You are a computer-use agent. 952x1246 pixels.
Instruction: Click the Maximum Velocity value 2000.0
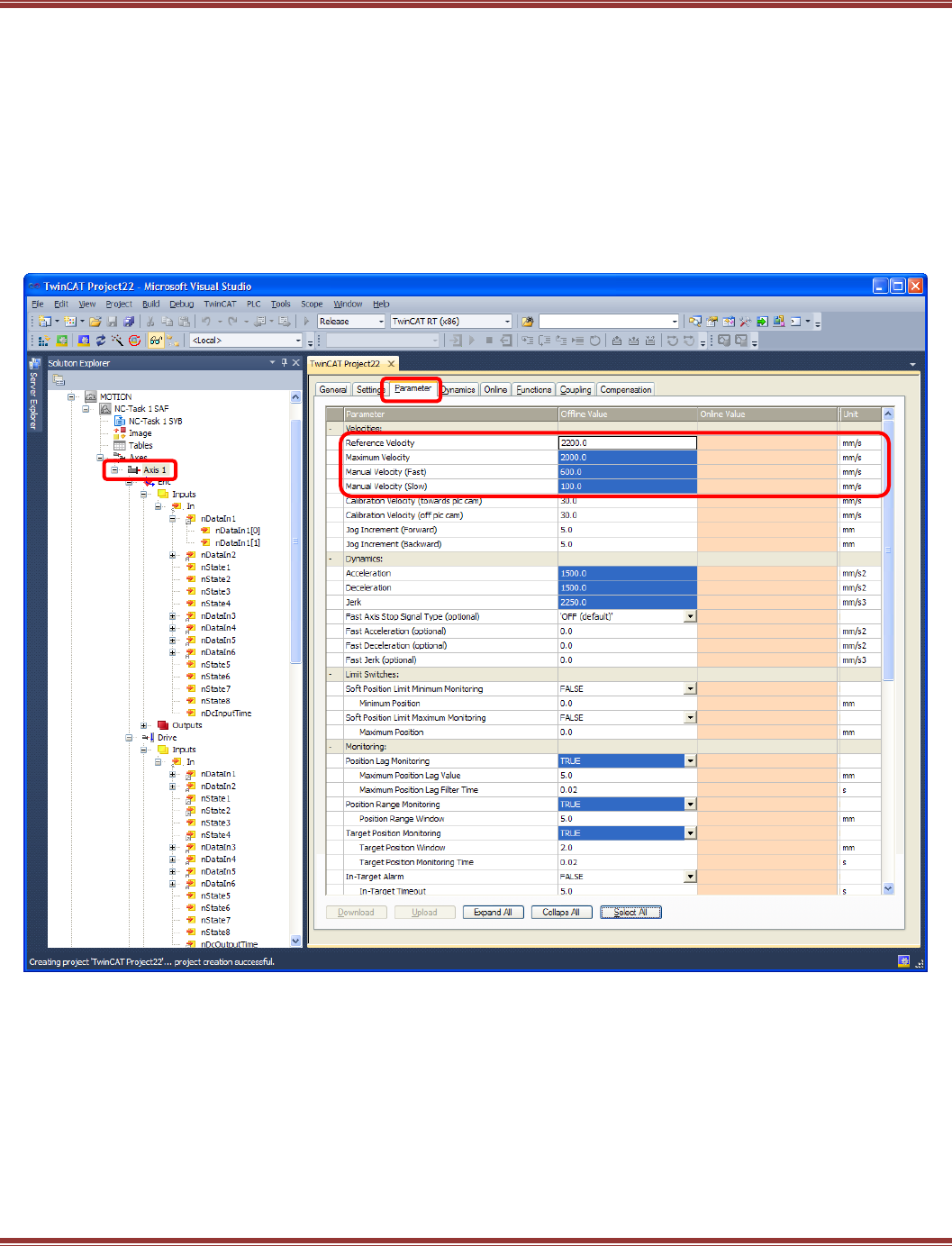(628, 458)
